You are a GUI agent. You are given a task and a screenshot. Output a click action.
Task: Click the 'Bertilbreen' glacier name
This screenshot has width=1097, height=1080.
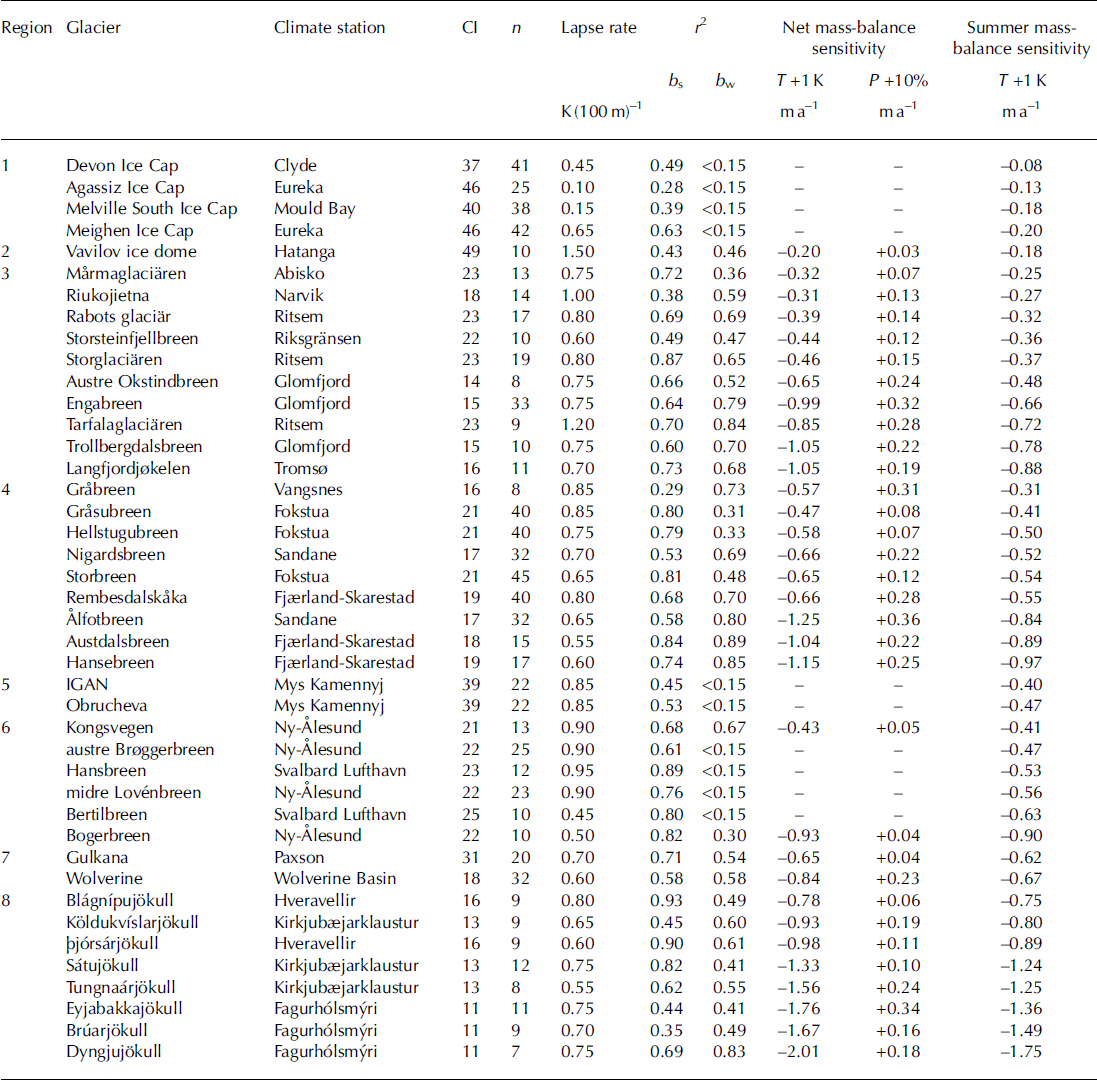pos(107,814)
